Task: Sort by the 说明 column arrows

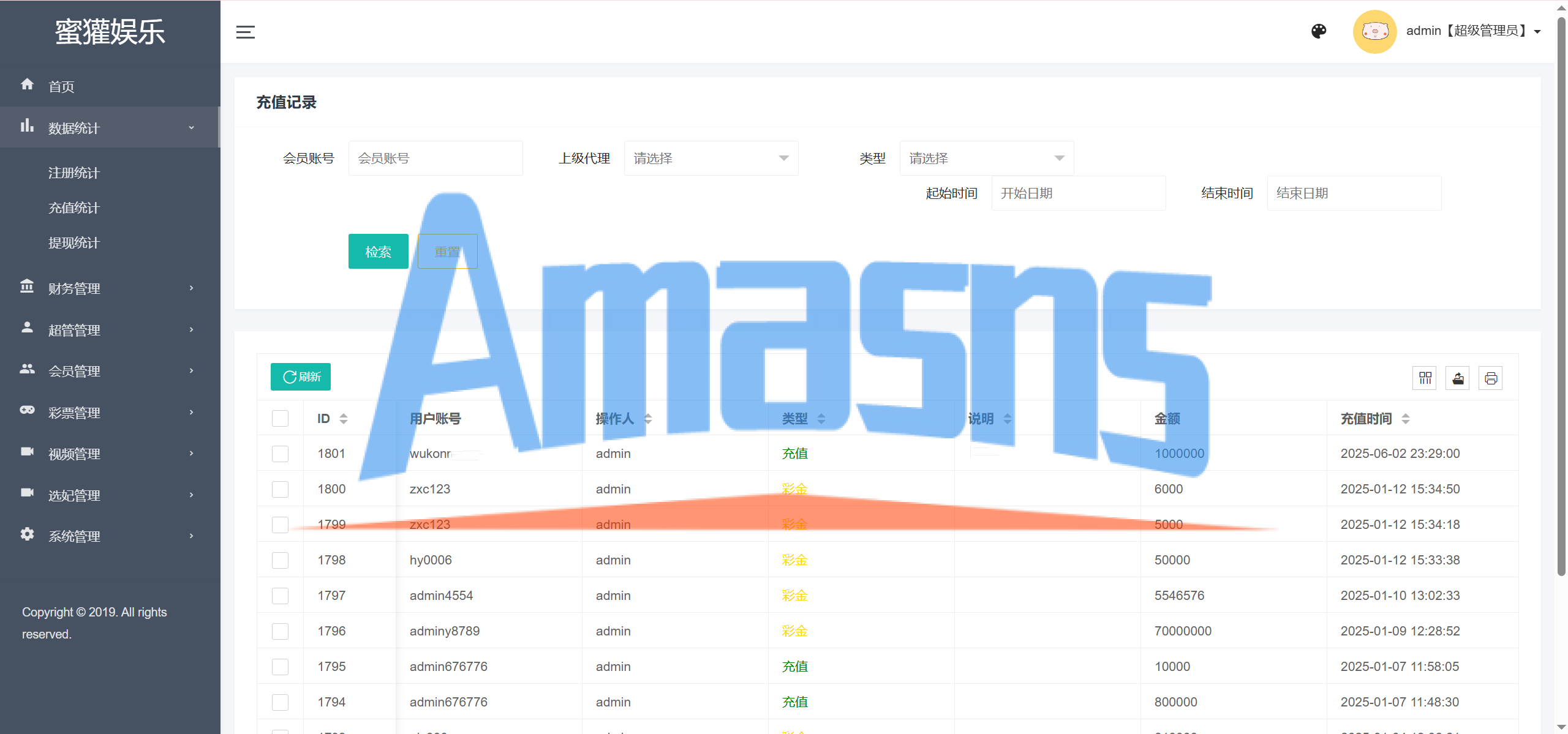Action: point(1008,419)
